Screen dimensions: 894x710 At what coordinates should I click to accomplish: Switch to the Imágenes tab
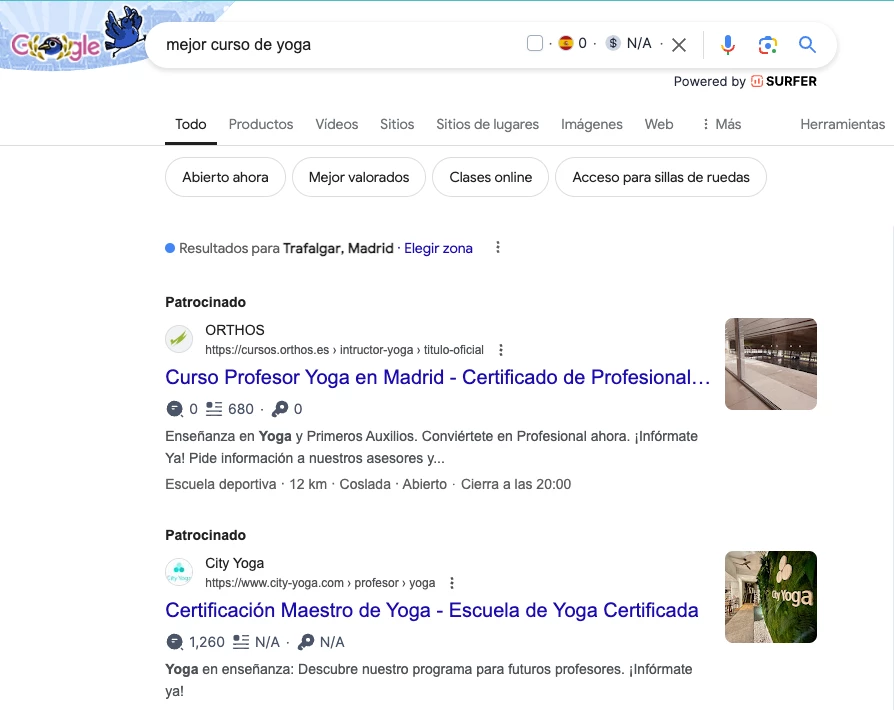coord(591,124)
